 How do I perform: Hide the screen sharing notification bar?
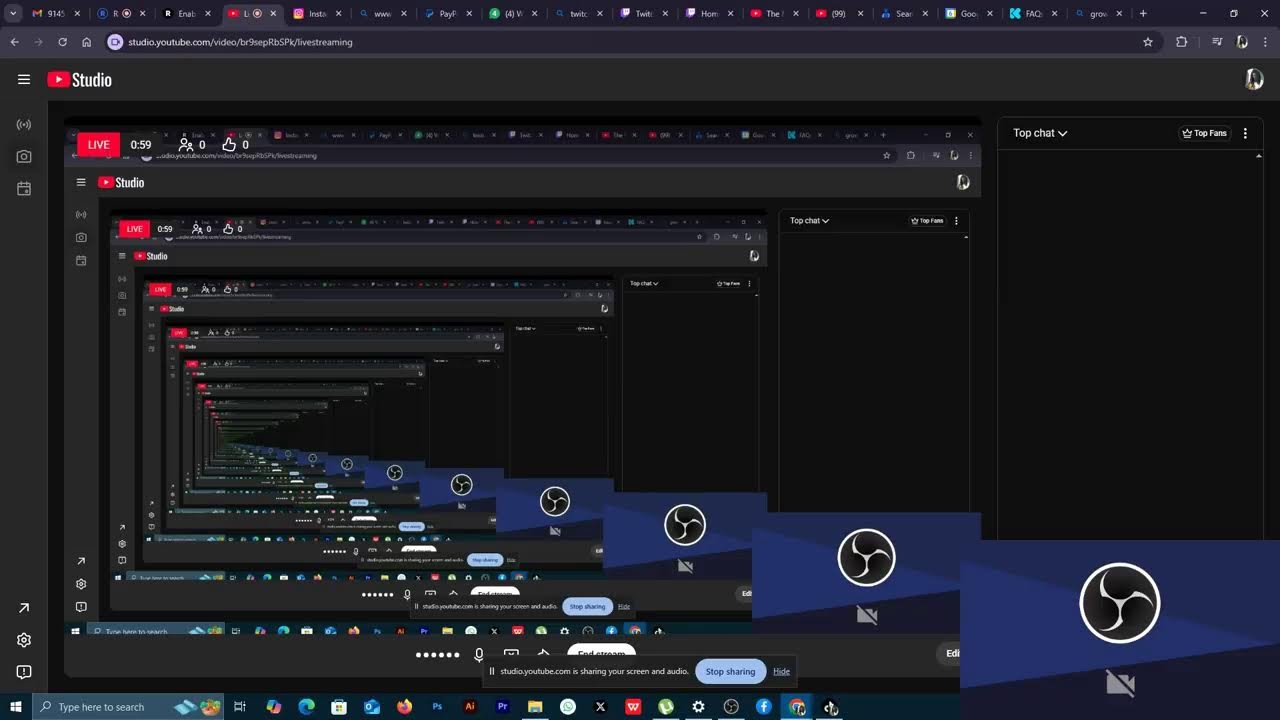(781, 671)
